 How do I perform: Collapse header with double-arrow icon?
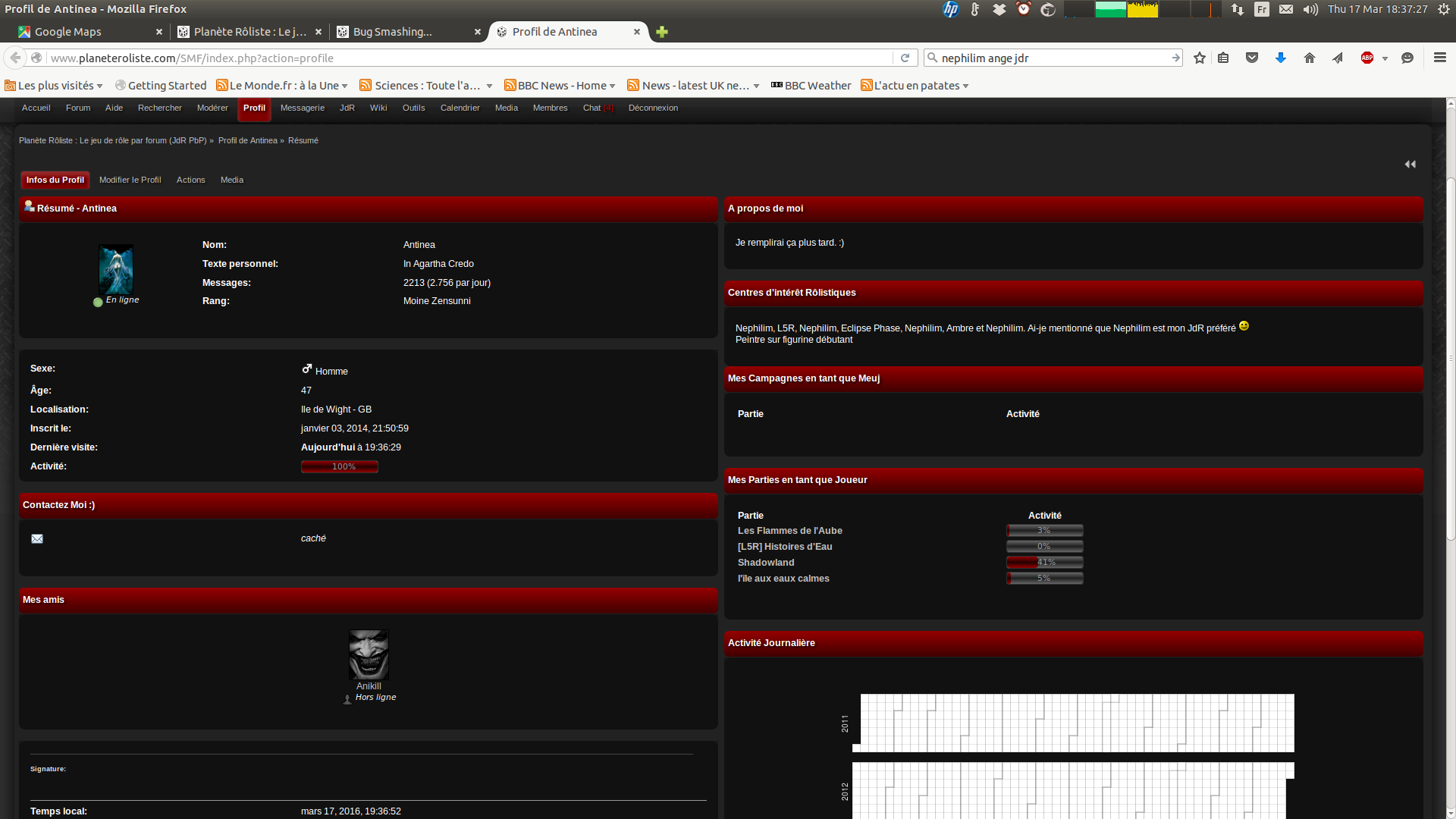1410,165
